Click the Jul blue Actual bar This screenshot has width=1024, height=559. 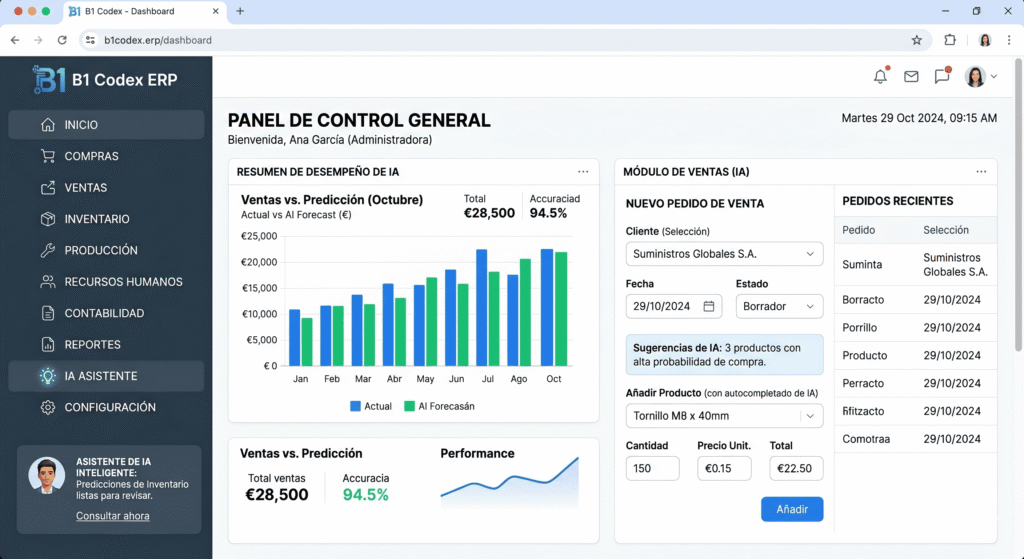tap(481, 308)
